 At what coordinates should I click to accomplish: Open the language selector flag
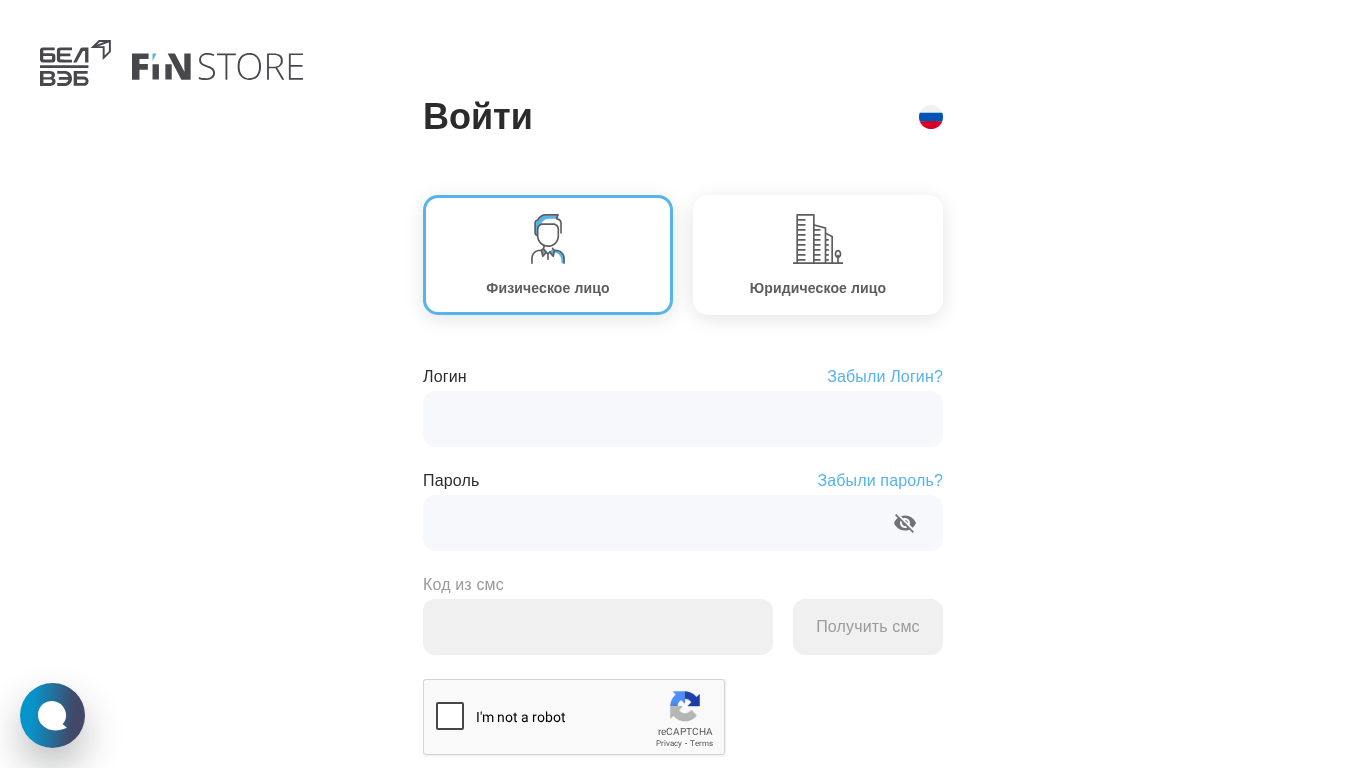click(x=931, y=117)
